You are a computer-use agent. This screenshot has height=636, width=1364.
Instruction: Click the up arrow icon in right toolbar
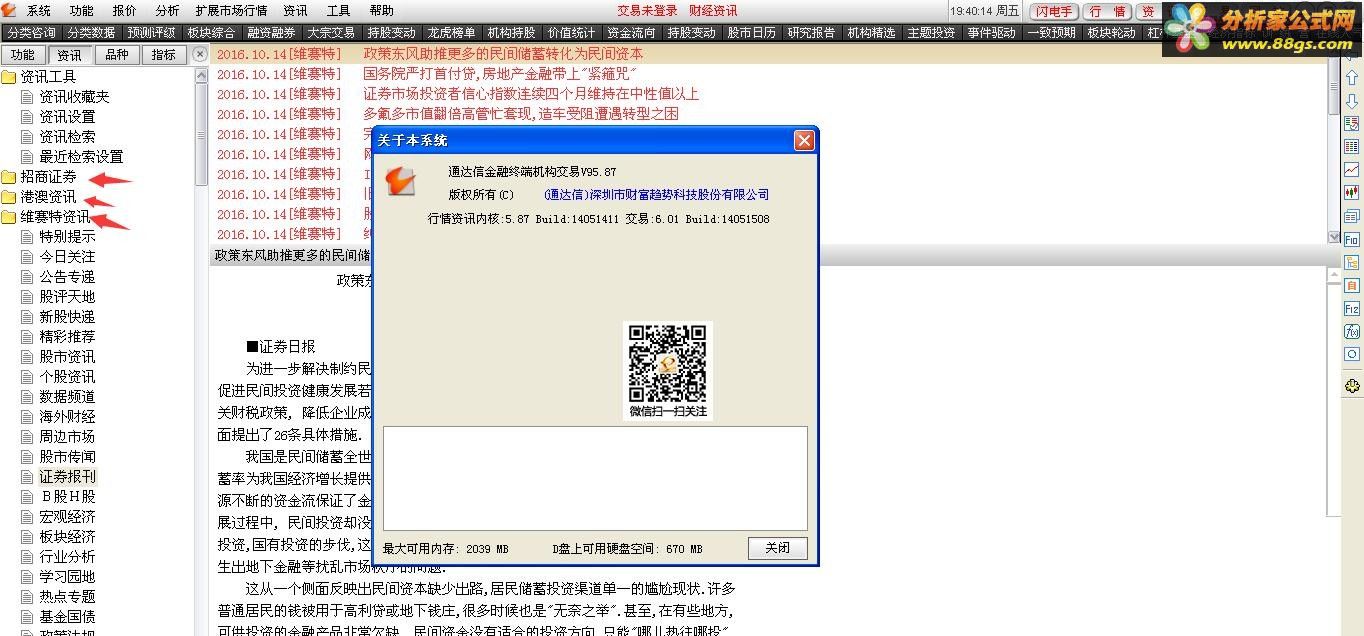coord(1352,77)
